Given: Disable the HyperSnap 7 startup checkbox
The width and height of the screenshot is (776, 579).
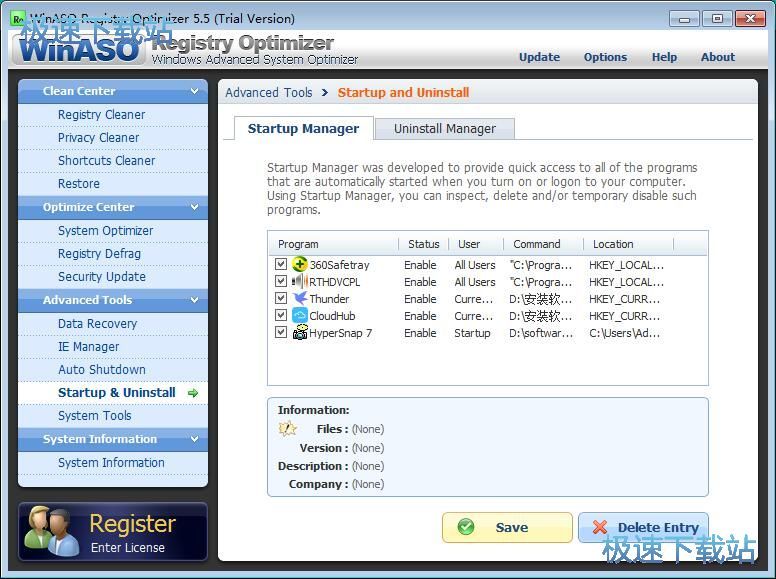Looking at the screenshot, I should (281, 333).
